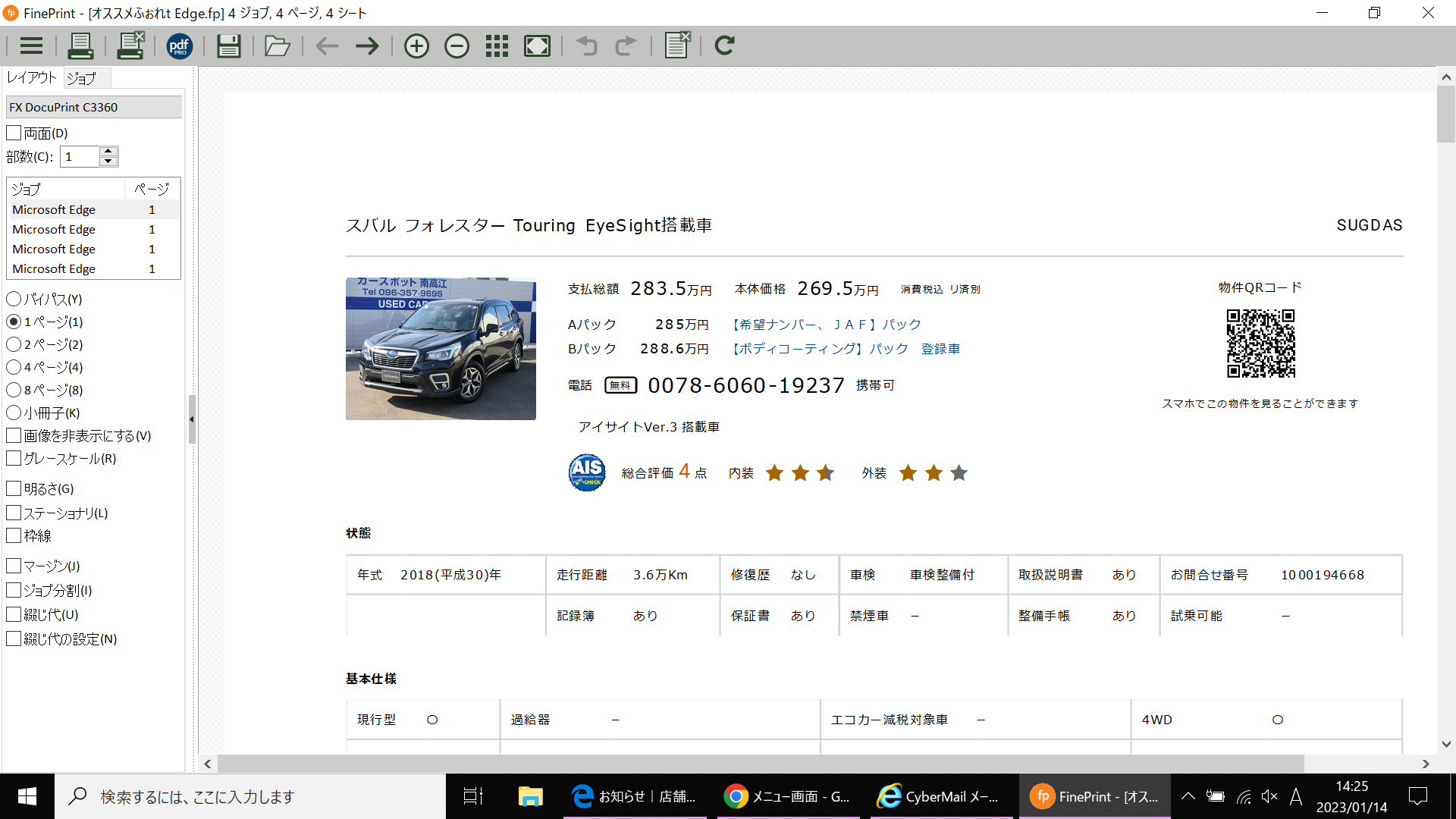Open notification center icon
Image resolution: width=1456 pixels, height=819 pixels.
pyautogui.click(x=1418, y=796)
